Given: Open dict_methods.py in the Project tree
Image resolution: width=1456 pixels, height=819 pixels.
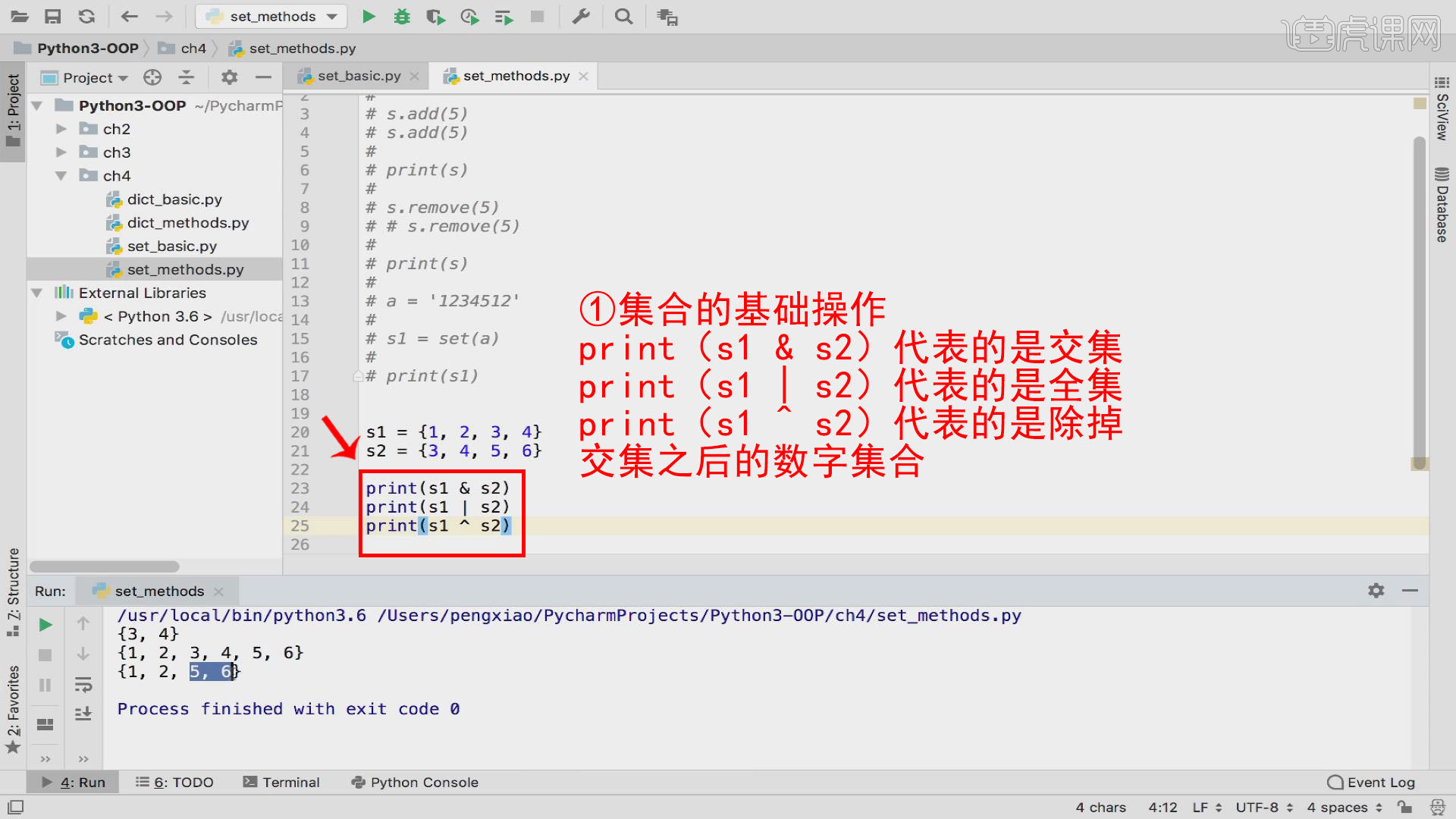Looking at the screenshot, I should click(187, 223).
